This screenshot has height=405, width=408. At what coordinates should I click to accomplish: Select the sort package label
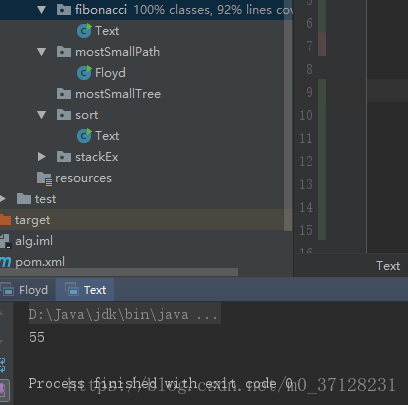coord(87,115)
